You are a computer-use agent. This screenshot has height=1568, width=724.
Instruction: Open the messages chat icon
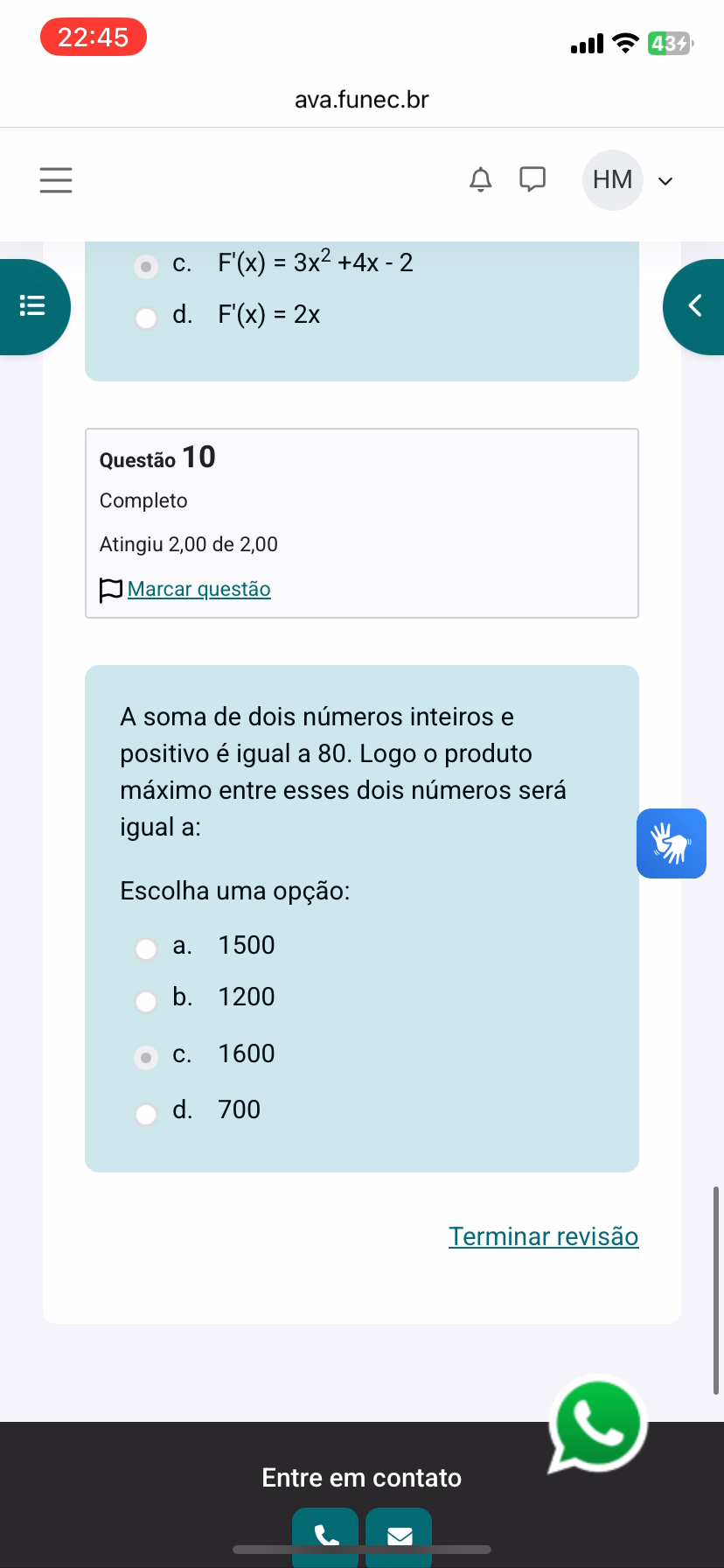(533, 179)
